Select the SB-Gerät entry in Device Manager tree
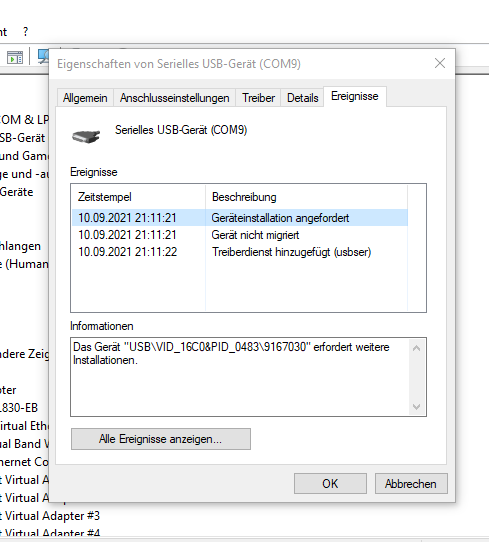 point(22,138)
